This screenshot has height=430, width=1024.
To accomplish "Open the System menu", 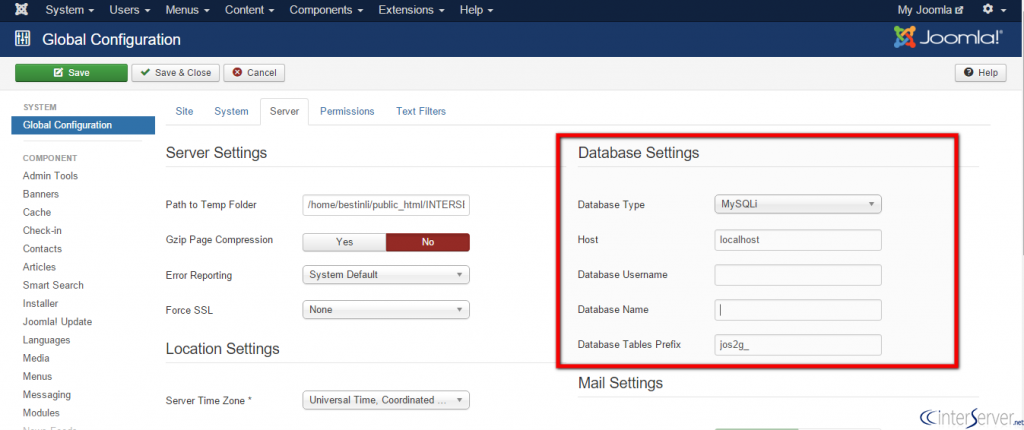I will pyautogui.click(x=70, y=10).
